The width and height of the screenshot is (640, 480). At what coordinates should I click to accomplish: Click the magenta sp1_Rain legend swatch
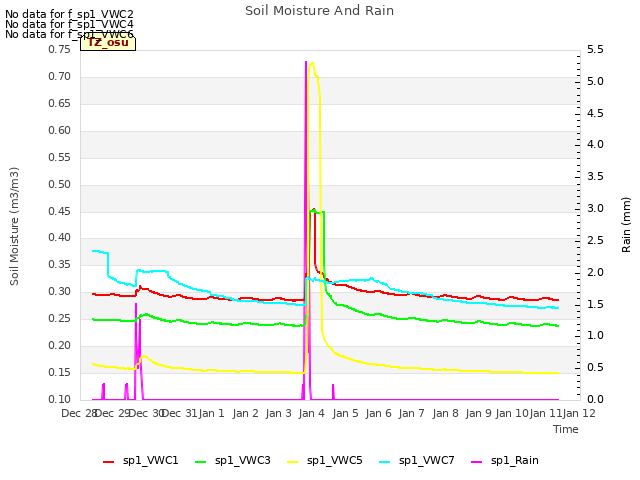477,462
